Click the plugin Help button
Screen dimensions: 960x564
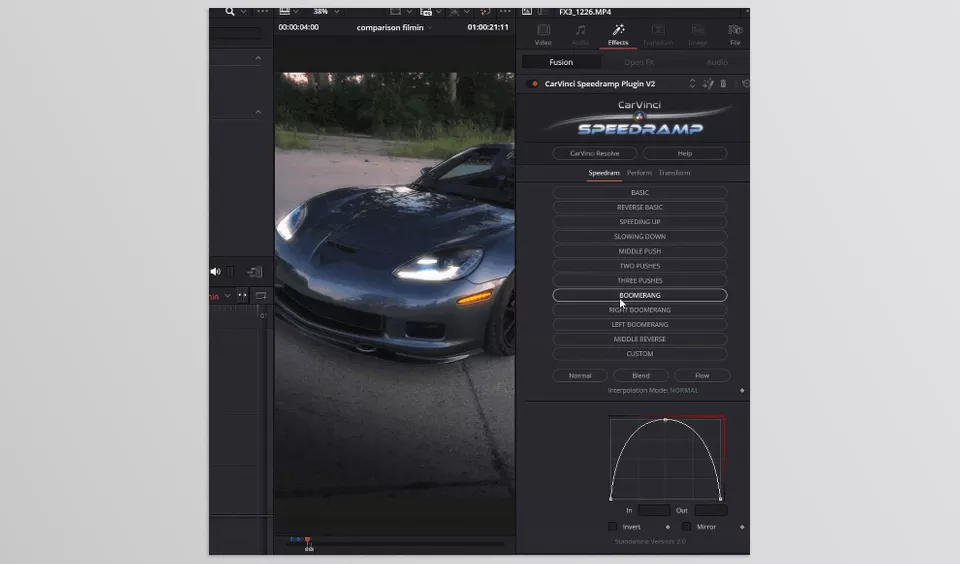coord(684,153)
